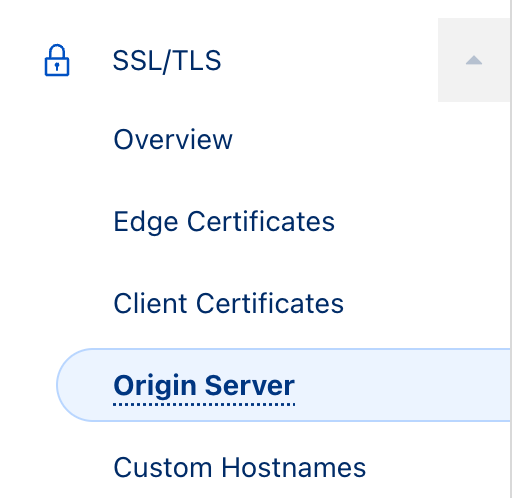
Task: Open Client Certificates settings
Action: point(228,303)
